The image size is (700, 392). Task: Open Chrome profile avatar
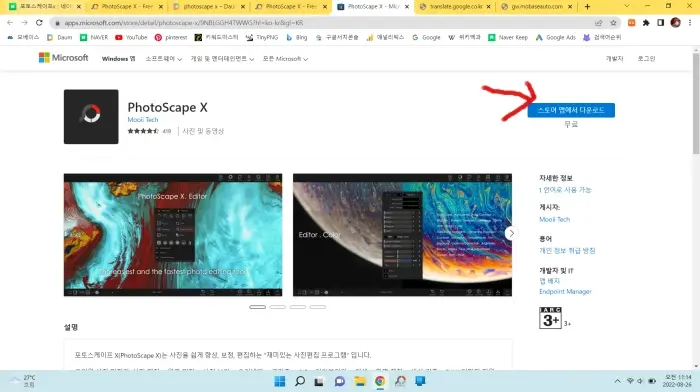[x=675, y=23]
